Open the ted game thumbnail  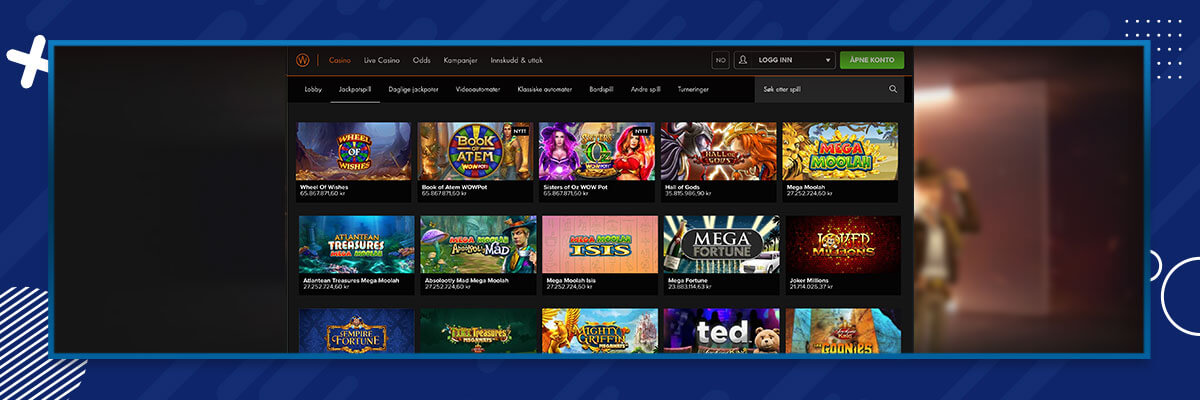pos(722,330)
